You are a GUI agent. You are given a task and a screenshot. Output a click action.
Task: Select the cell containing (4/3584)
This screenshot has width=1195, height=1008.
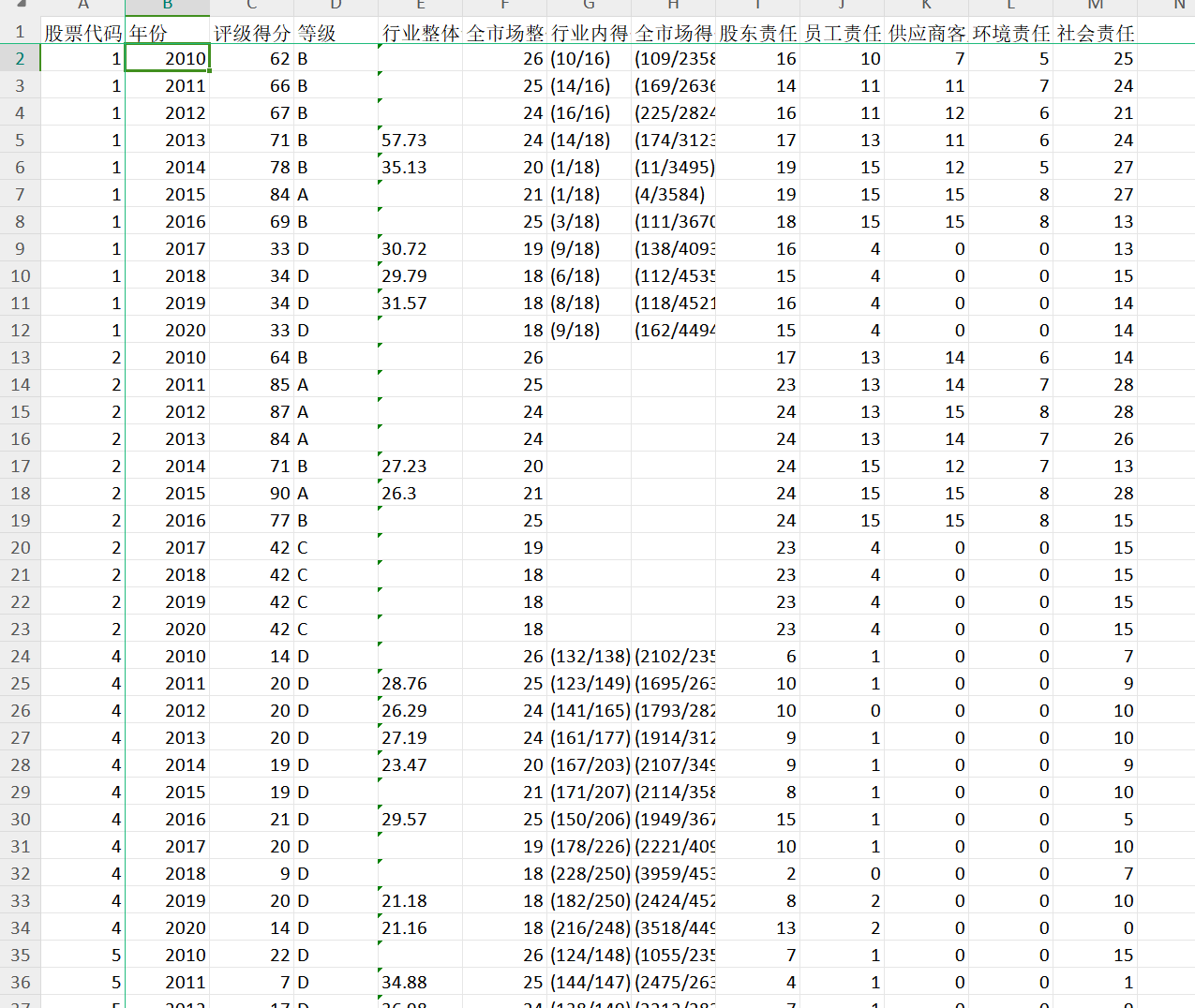click(673, 194)
